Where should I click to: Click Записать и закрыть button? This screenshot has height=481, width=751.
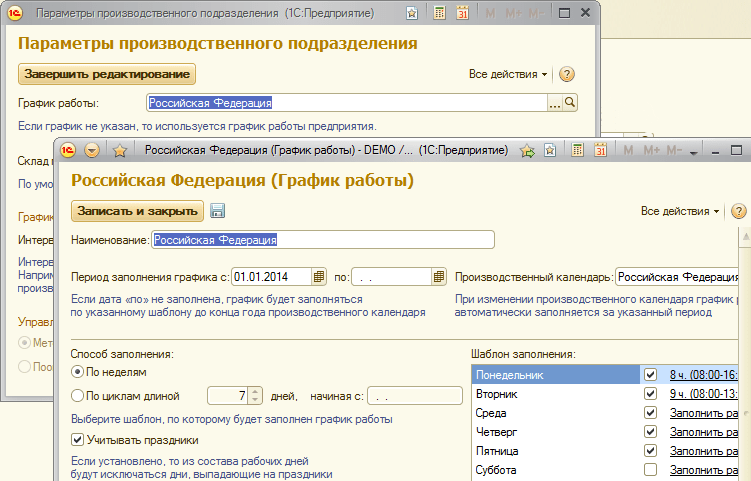(x=137, y=211)
